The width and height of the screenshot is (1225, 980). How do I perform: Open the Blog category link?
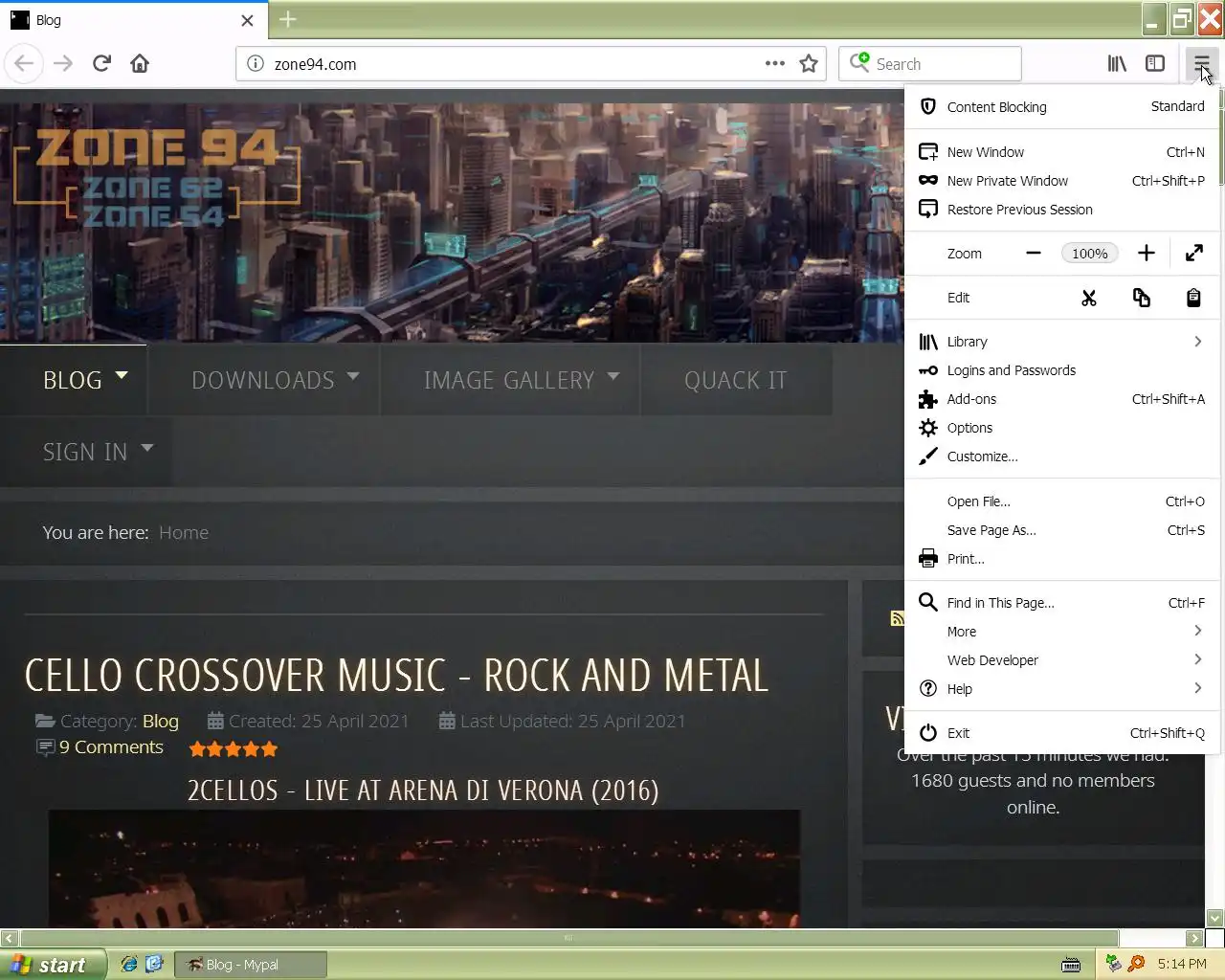pyautogui.click(x=161, y=722)
